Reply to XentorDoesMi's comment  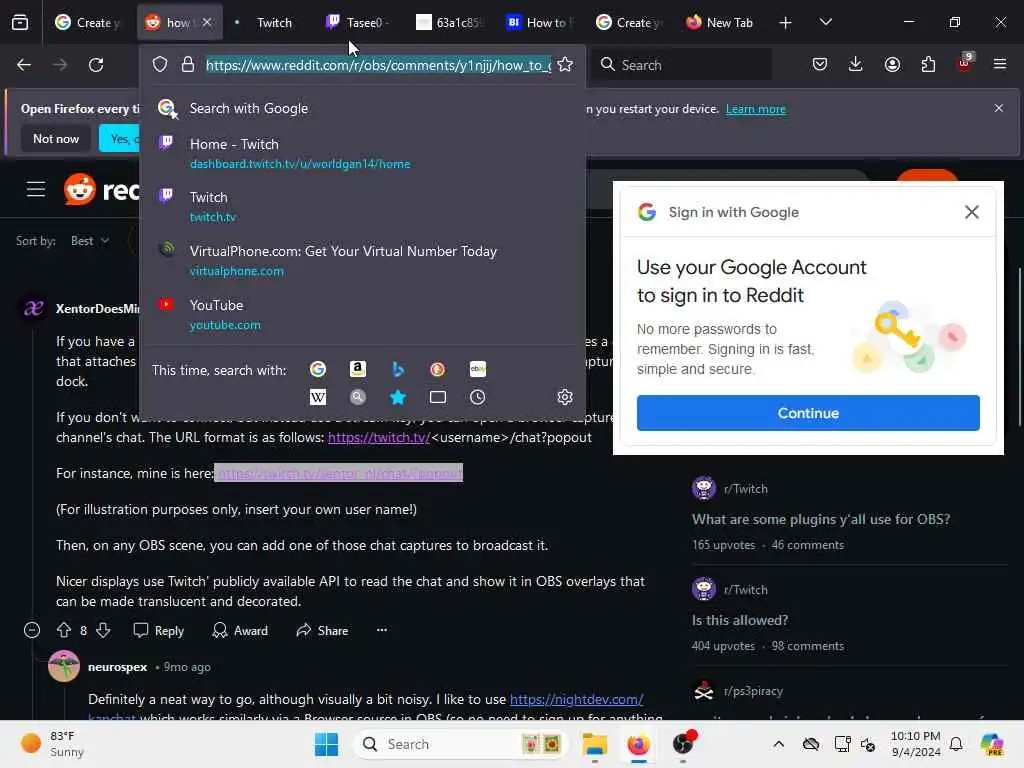pos(159,630)
